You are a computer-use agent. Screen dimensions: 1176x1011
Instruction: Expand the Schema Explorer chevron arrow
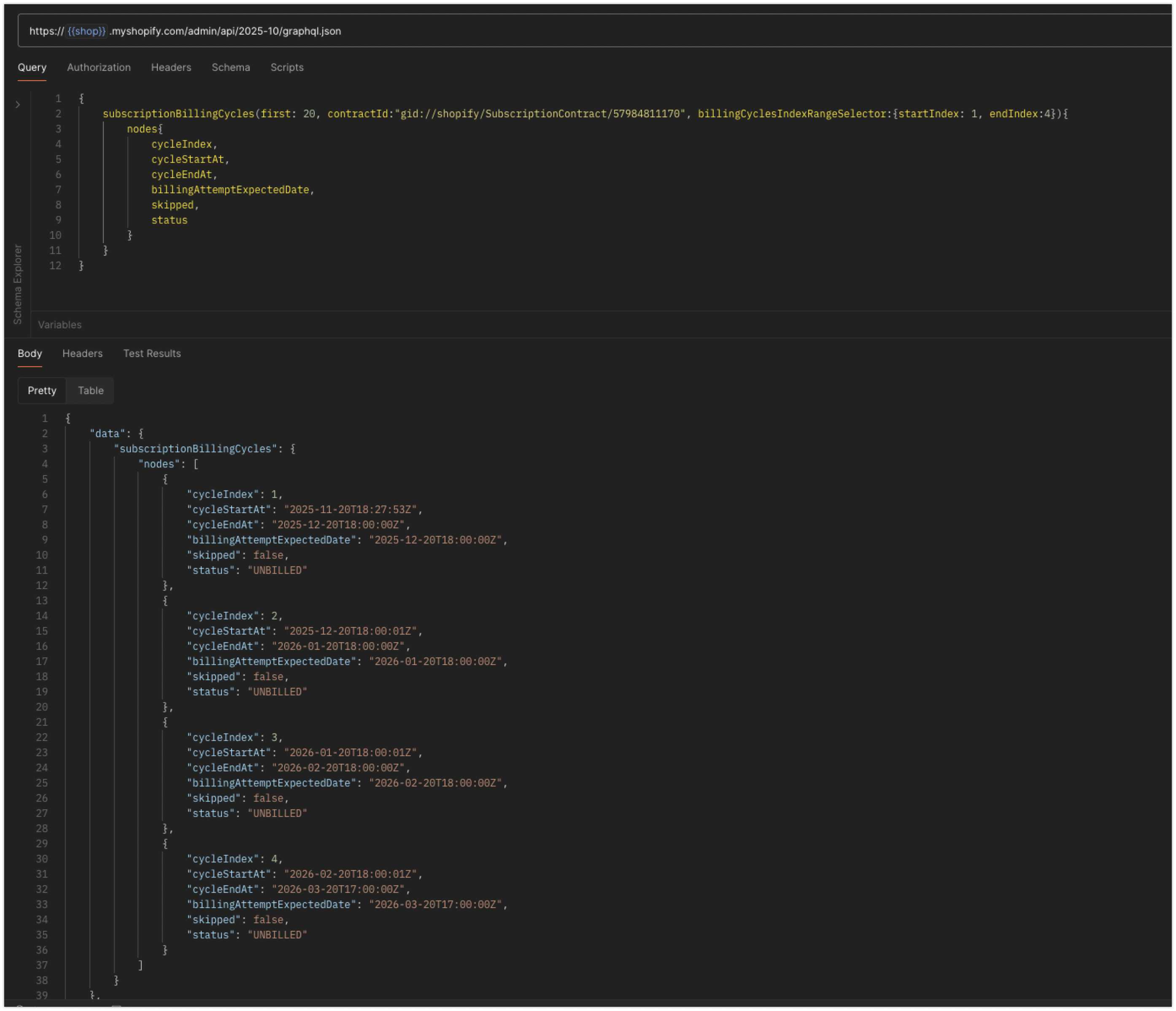18,105
